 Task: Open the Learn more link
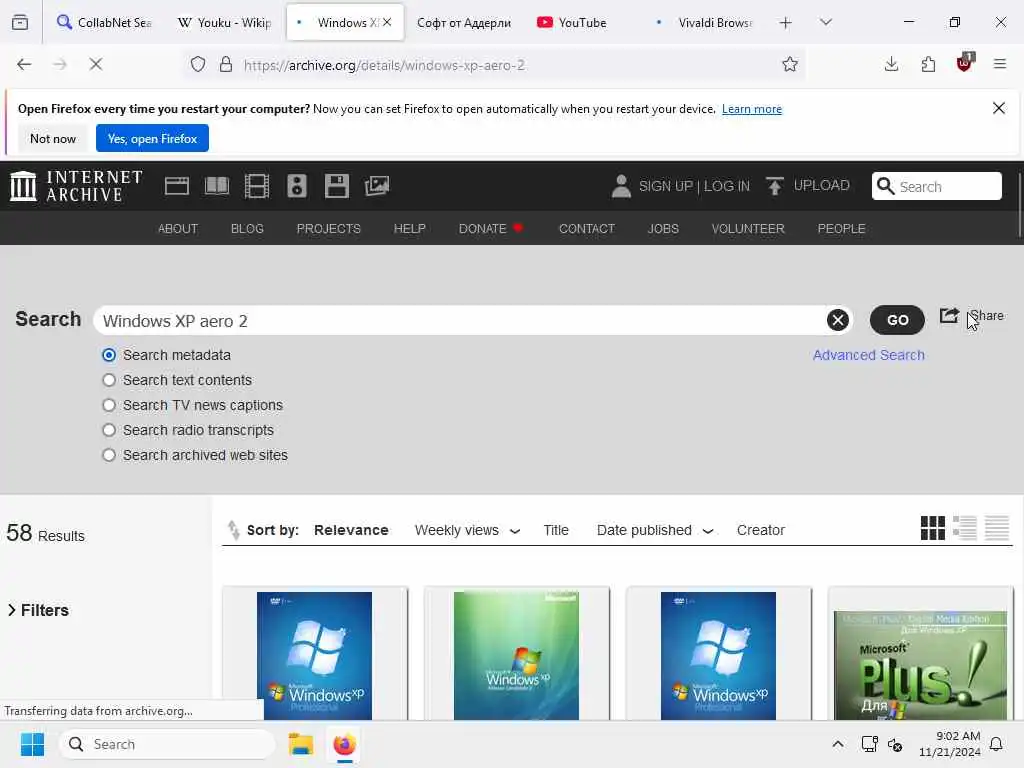click(x=752, y=109)
